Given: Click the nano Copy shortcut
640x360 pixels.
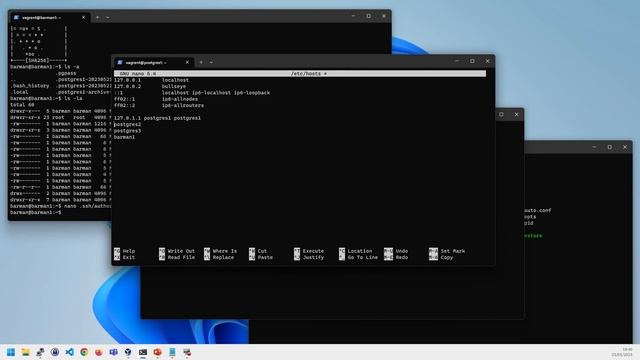Looking at the screenshot, I should click(x=447, y=258).
